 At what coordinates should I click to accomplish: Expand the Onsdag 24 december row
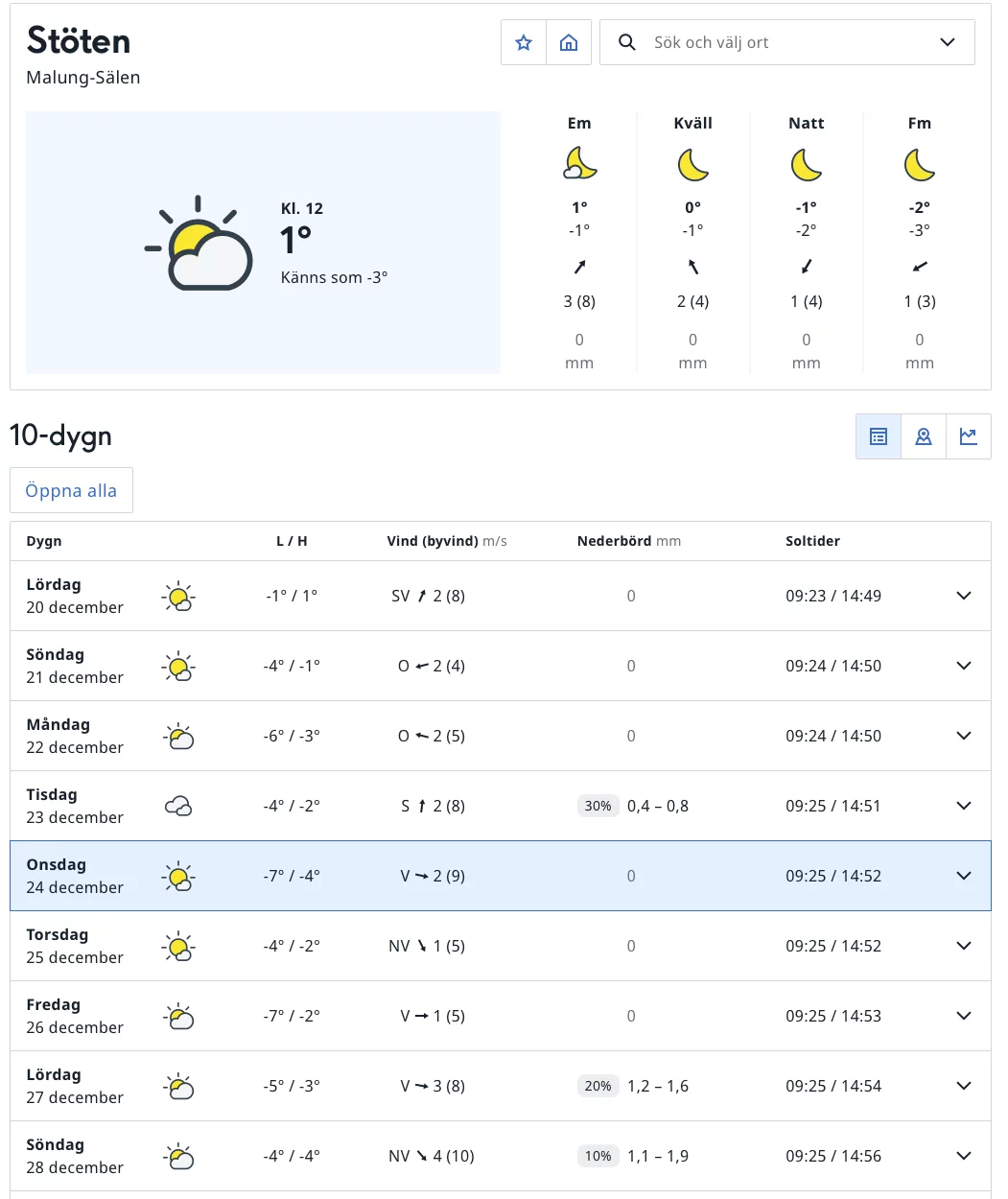[963, 876]
